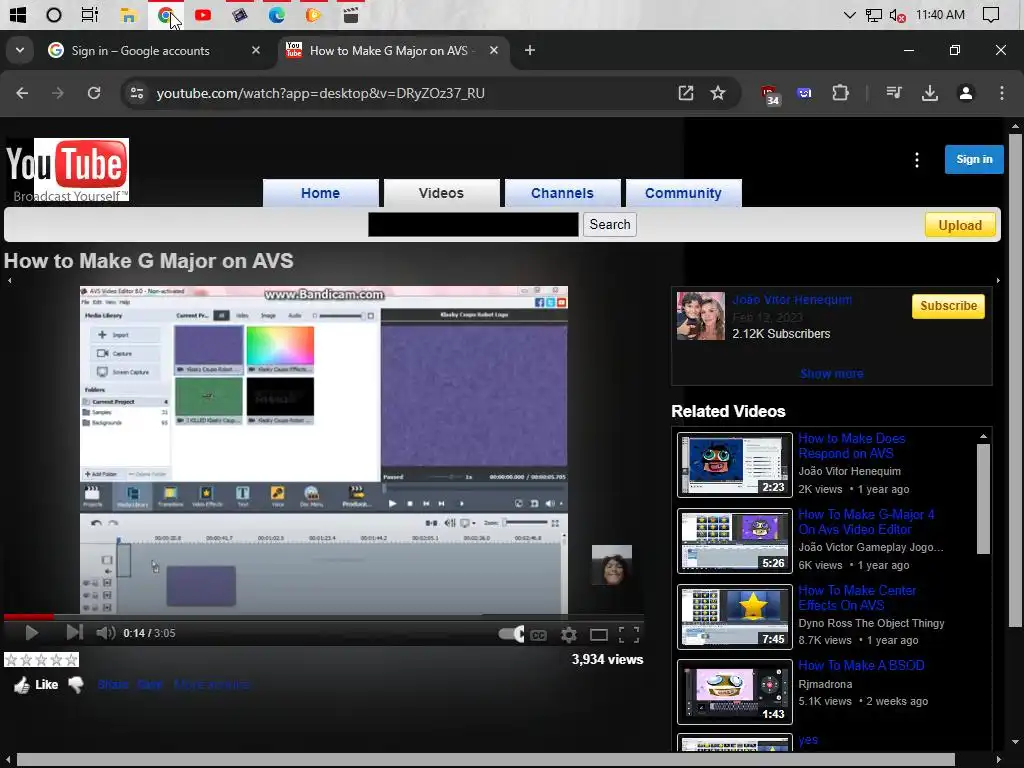Close the How to Make G Major tab

tap(494, 50)
